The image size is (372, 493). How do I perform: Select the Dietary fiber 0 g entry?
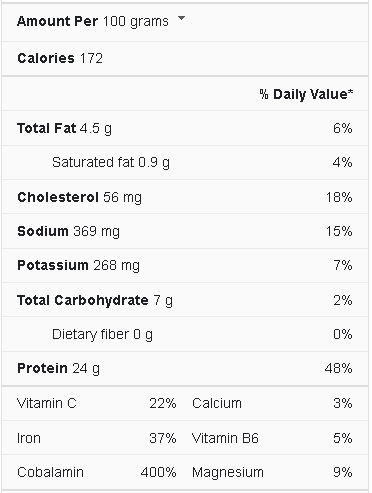[102, 334]
